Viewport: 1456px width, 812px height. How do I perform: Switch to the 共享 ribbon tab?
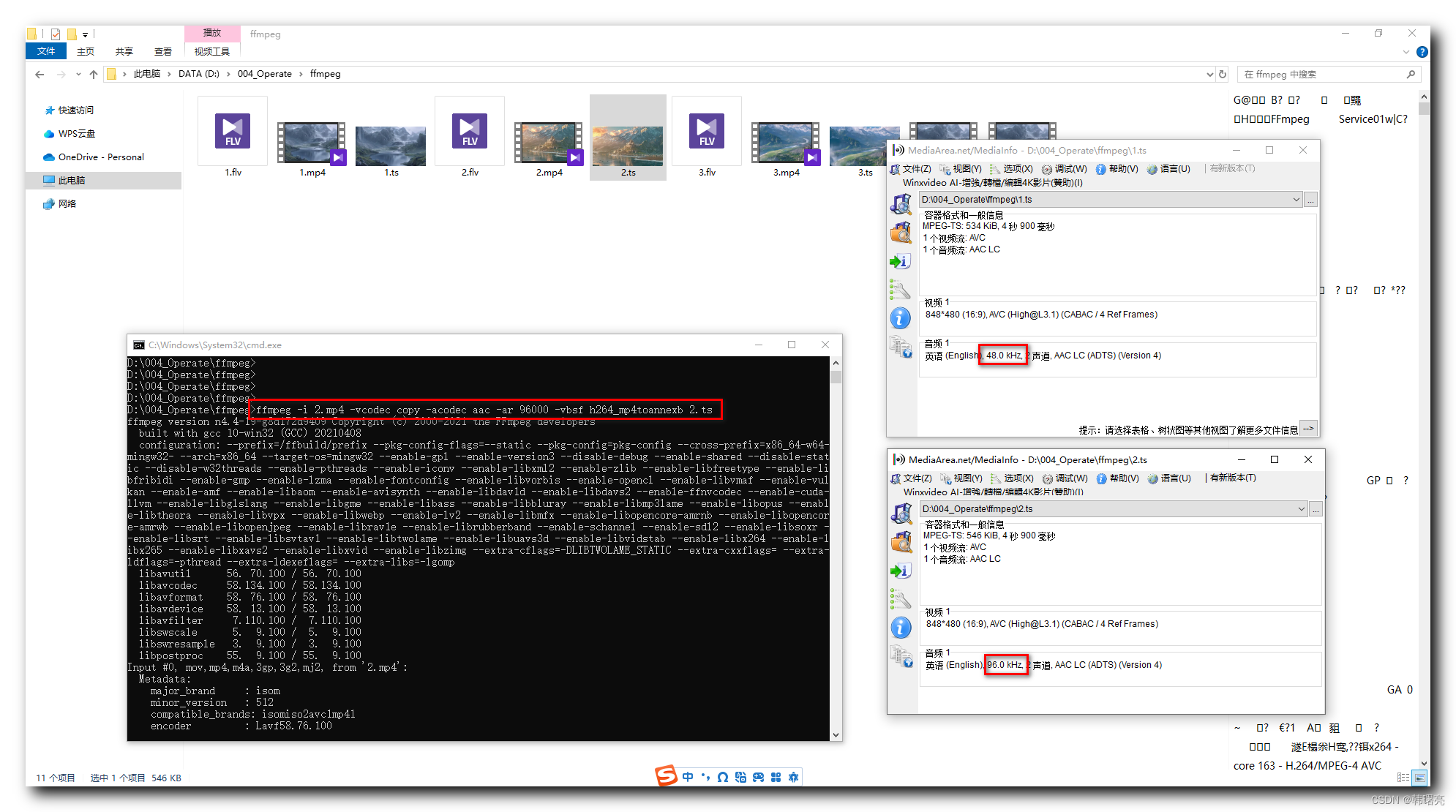click(124, 51)
